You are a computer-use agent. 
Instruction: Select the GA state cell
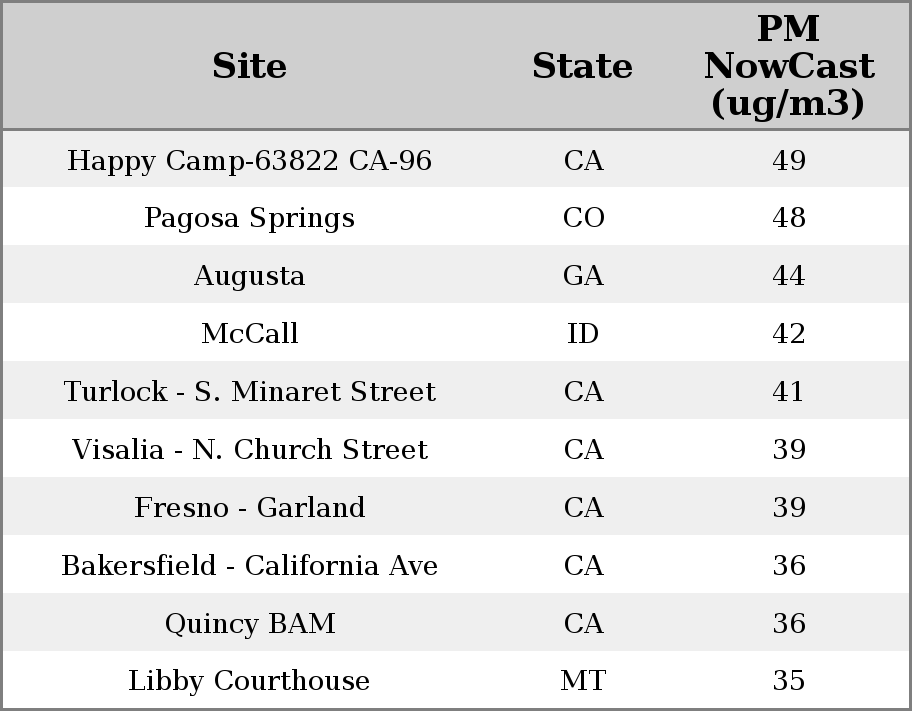pyautogui.click(x=583, y=276)
